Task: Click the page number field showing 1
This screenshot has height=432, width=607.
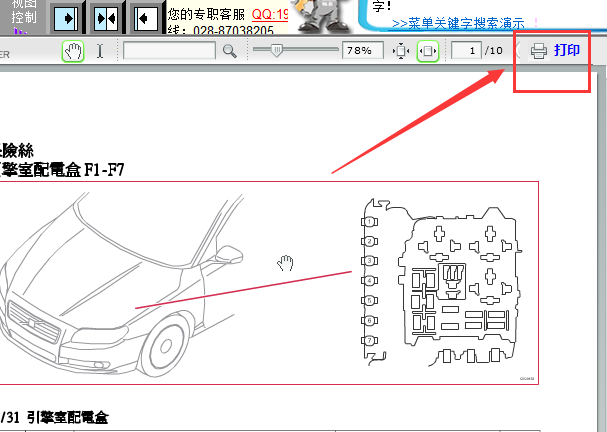Action: click(466, 51)
